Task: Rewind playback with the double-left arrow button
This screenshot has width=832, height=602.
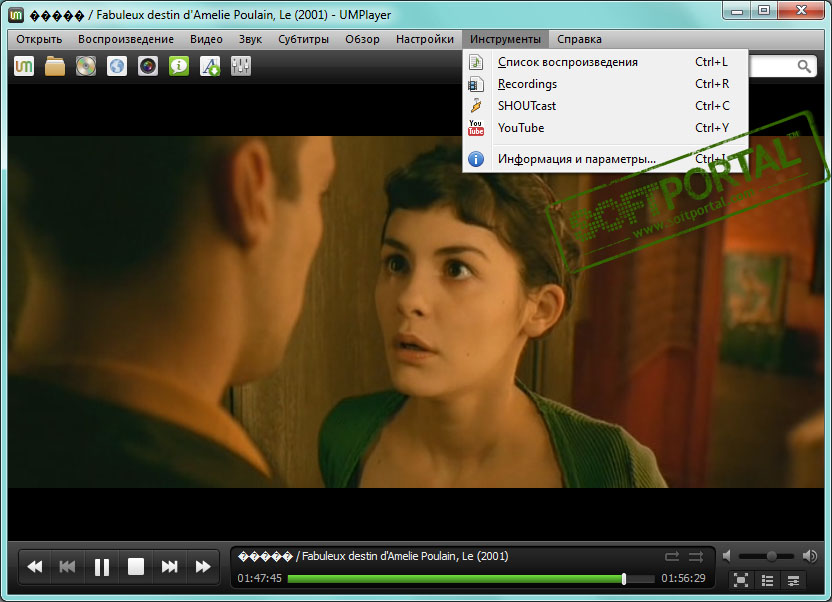Action: pos(35,567)
